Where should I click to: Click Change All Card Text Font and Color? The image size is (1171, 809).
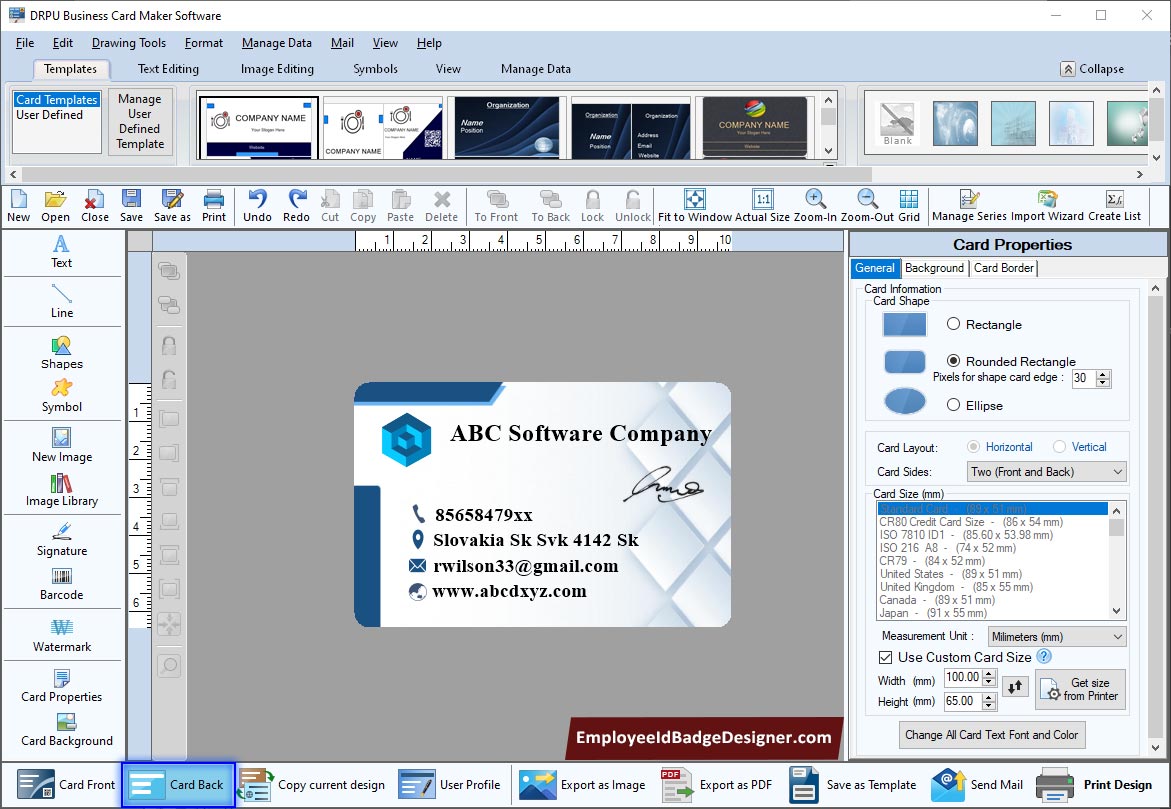tap(991, 735)
